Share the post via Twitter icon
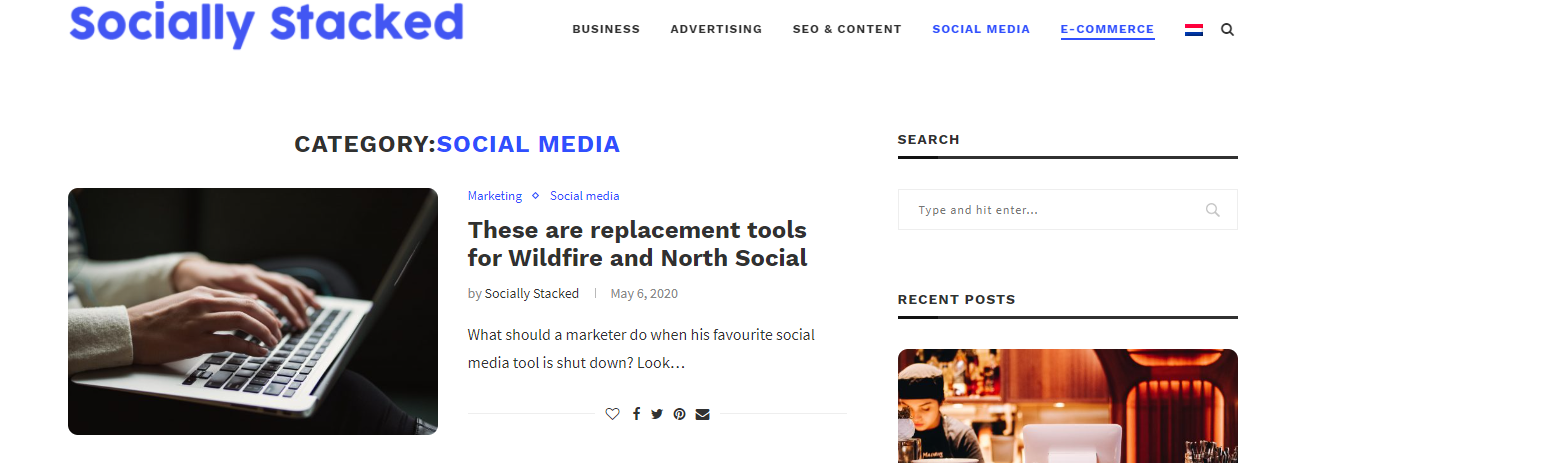 [x=657, y=414]
